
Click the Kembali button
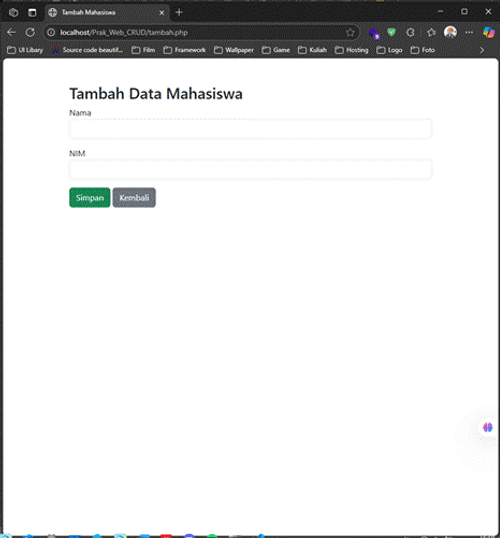point(134,198)
